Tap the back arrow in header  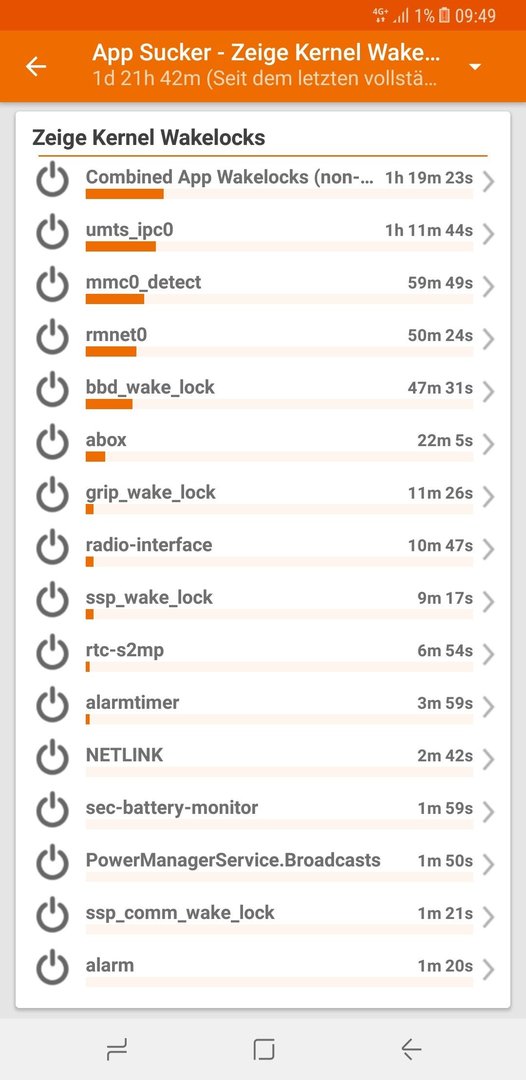pos(36,66)
